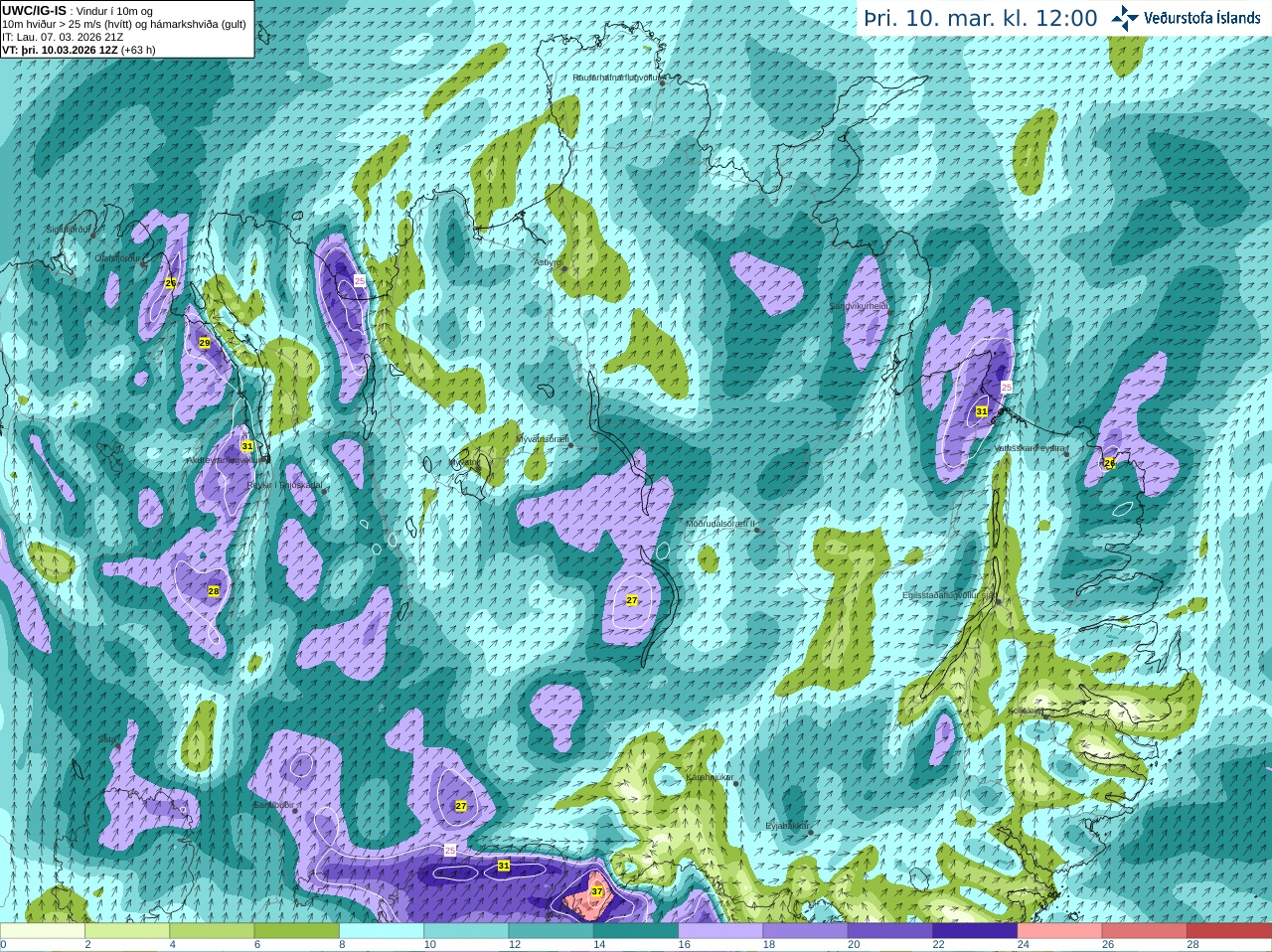Click the 'UWC/IG-IS' model title

34,10
